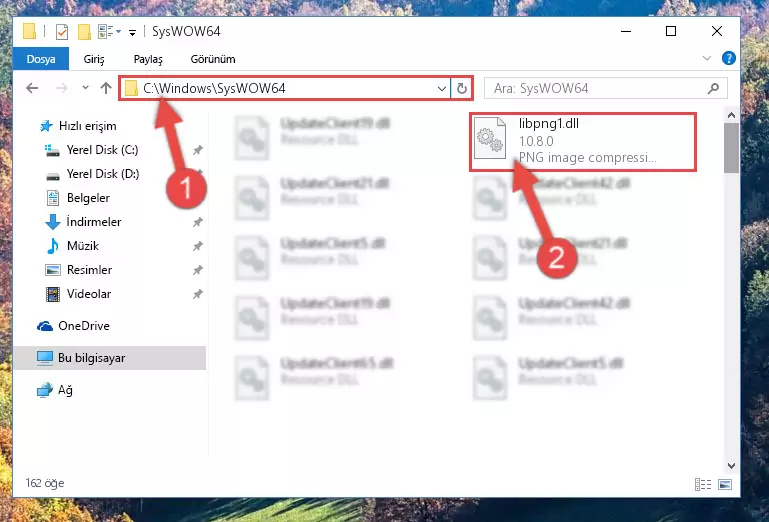The width and height of the screenshot is (769, 522).
Task: Minimize the SysWOW64 window
Action: (x=626, y=31)
